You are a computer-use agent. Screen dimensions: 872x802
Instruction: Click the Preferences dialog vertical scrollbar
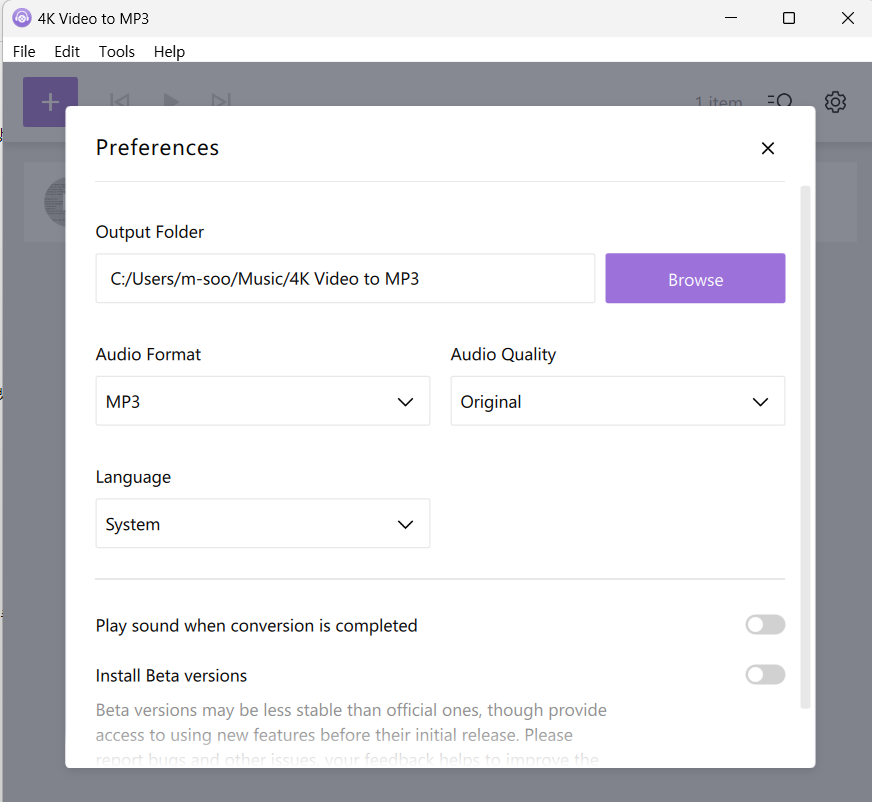click(x=805, y=447)
